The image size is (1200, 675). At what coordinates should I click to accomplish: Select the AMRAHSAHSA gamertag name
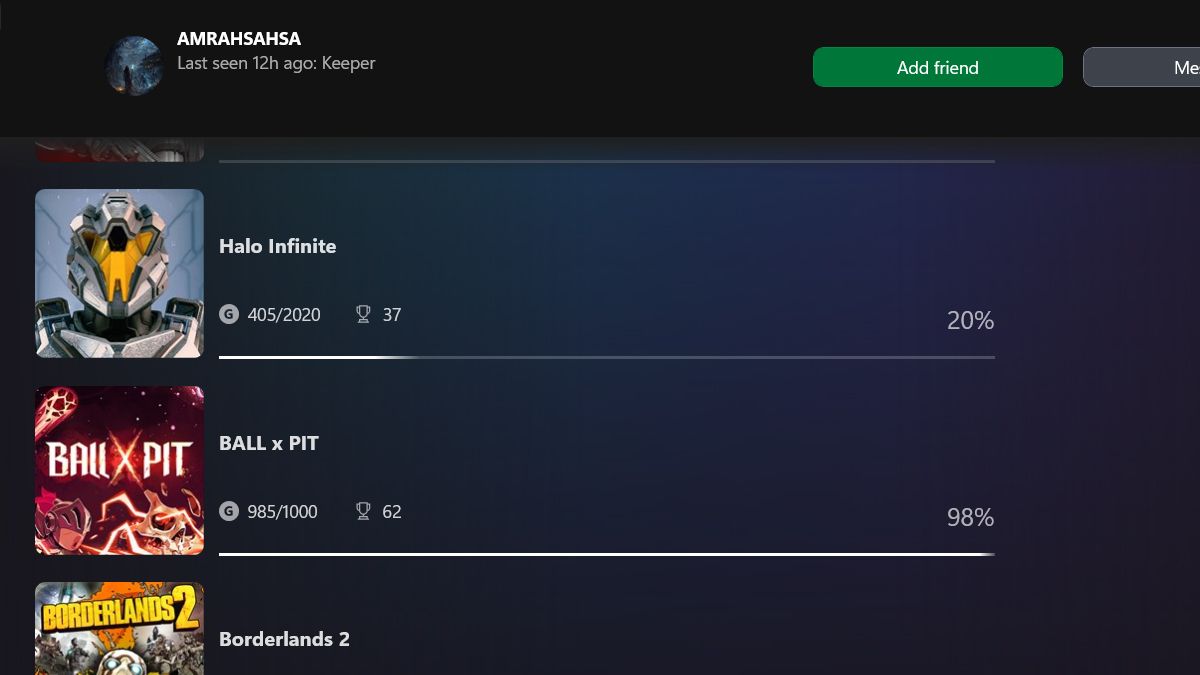click(x=239, y=39)
